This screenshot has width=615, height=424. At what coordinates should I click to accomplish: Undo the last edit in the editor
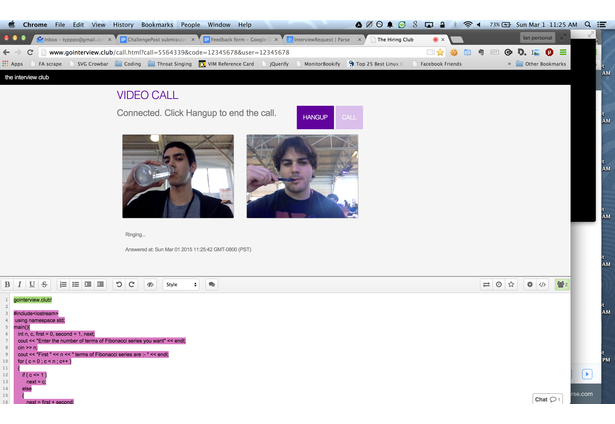pyautogui.click(x=119, y=284)
